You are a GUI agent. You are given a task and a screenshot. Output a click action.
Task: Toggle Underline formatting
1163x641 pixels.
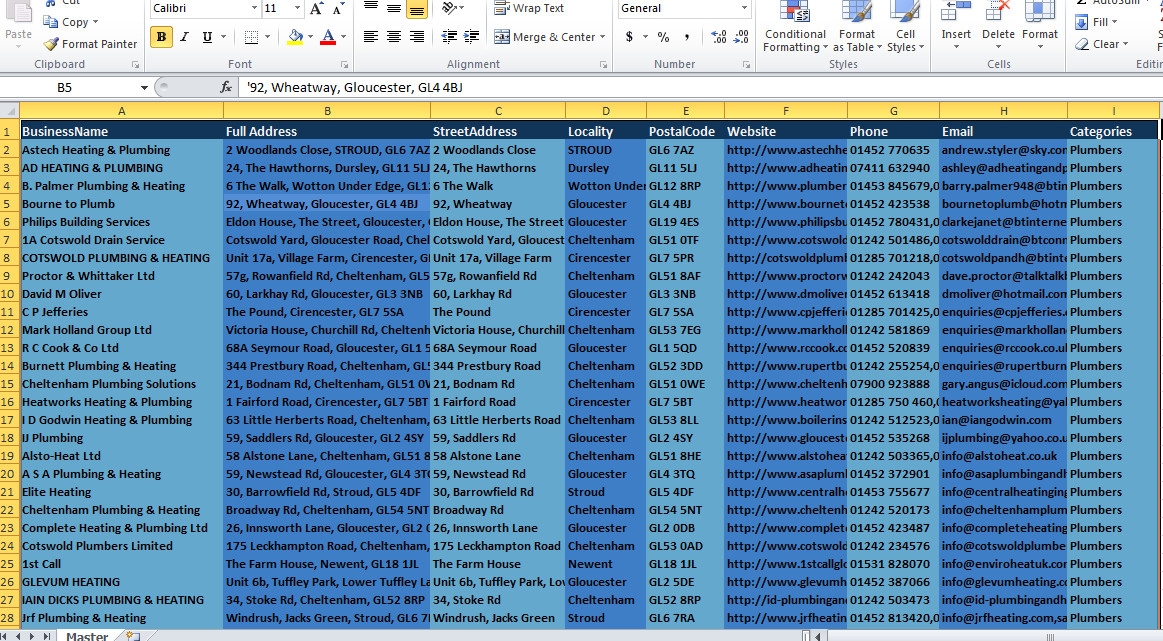click(x=207, y=37)
